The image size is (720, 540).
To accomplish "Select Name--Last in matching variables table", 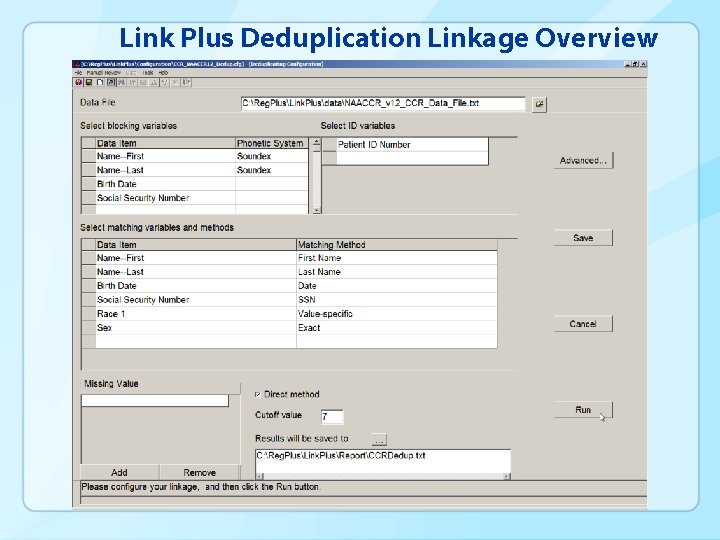I will (196, 272).
